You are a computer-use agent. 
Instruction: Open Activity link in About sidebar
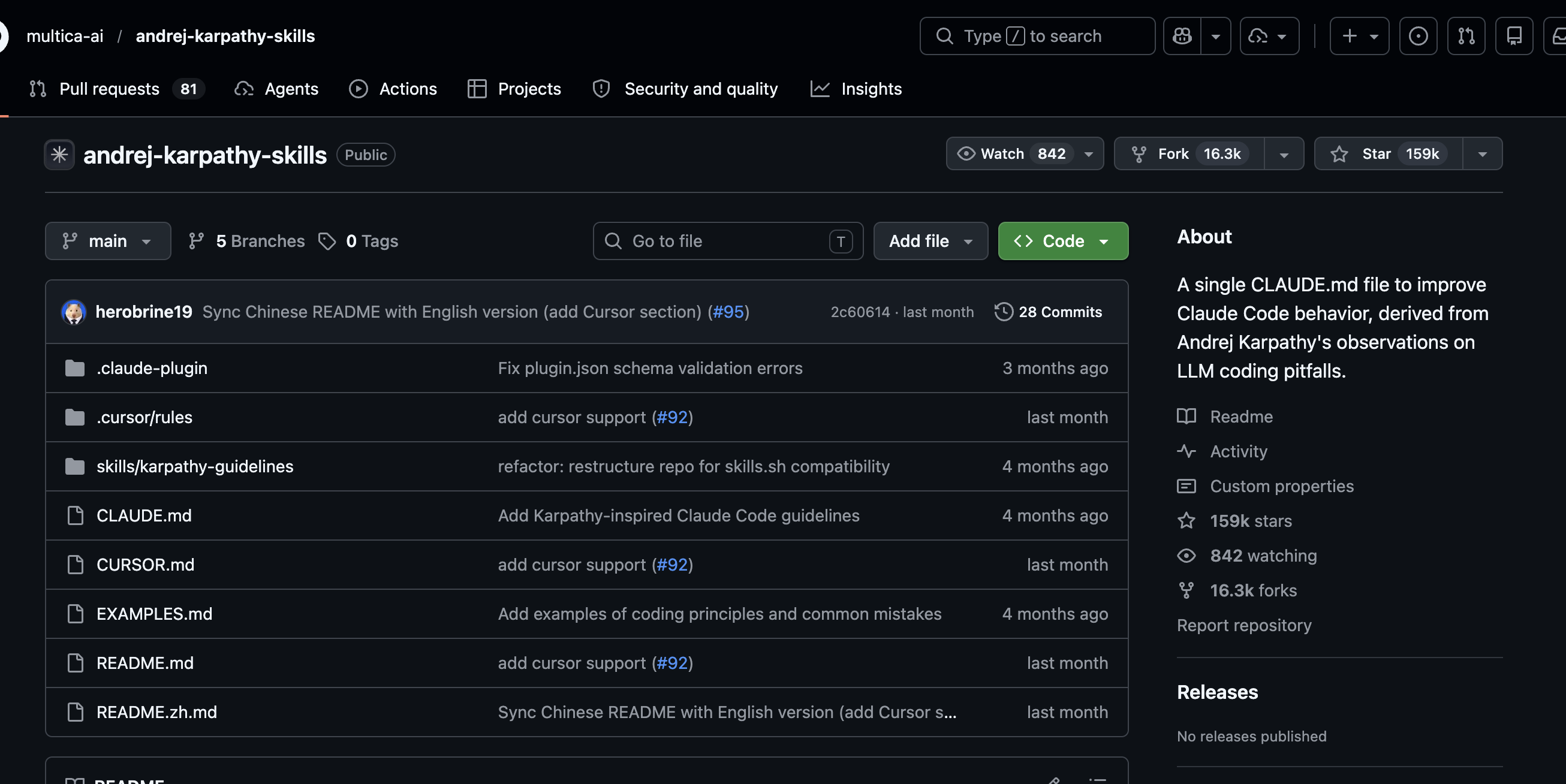(x=1222, y=451)
